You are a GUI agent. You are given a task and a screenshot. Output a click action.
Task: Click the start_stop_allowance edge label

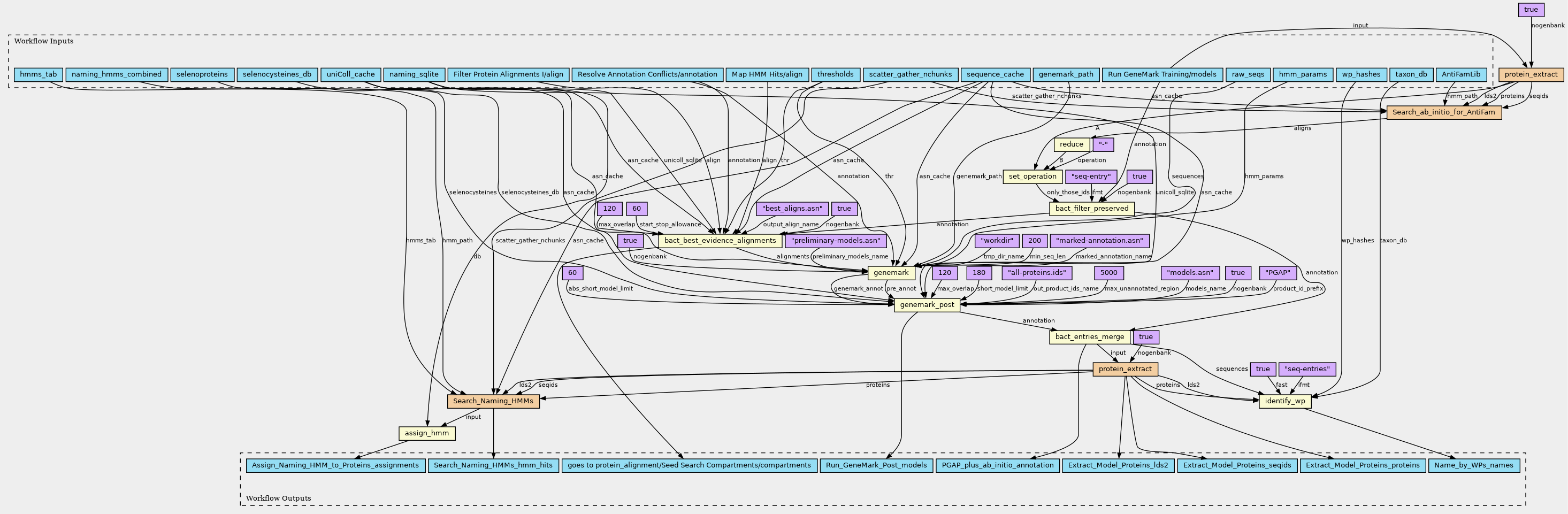click(670, 225)
